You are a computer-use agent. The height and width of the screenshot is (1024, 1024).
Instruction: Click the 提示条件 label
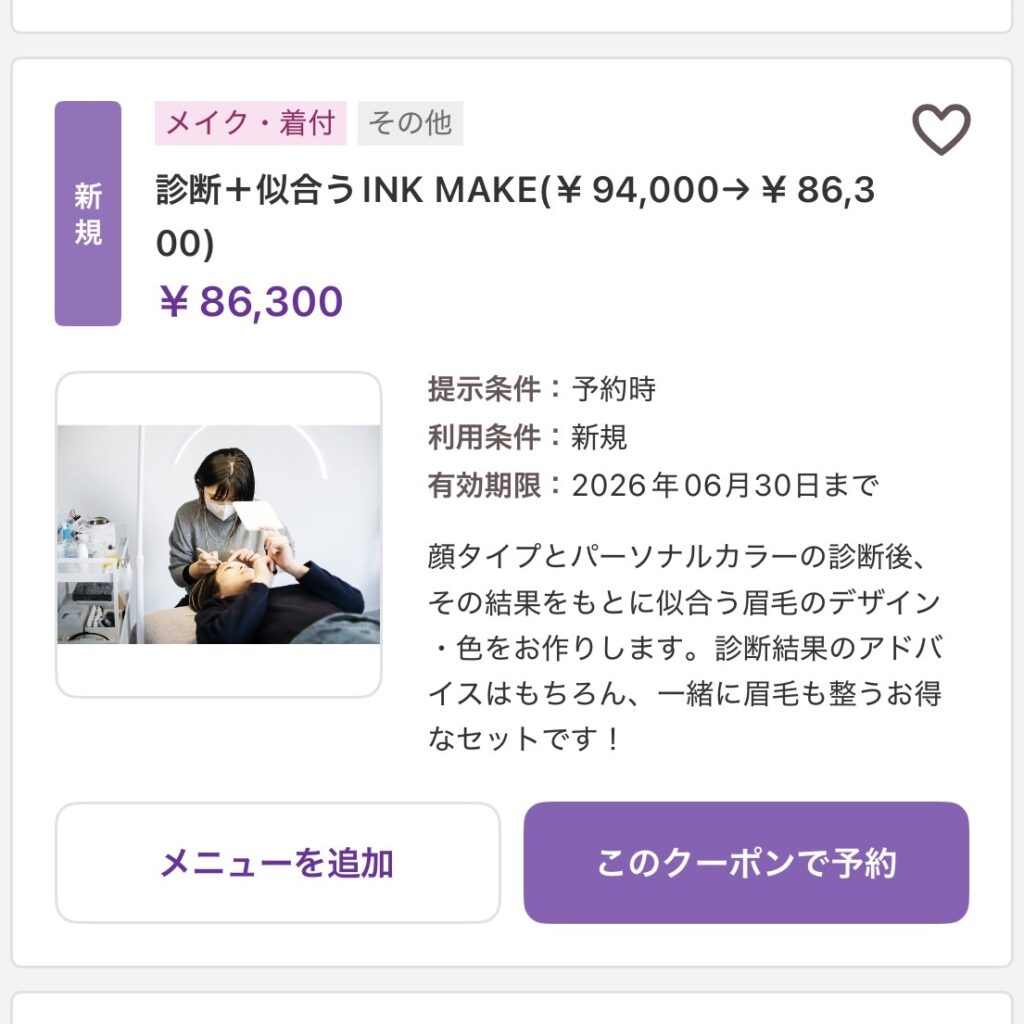485,389
